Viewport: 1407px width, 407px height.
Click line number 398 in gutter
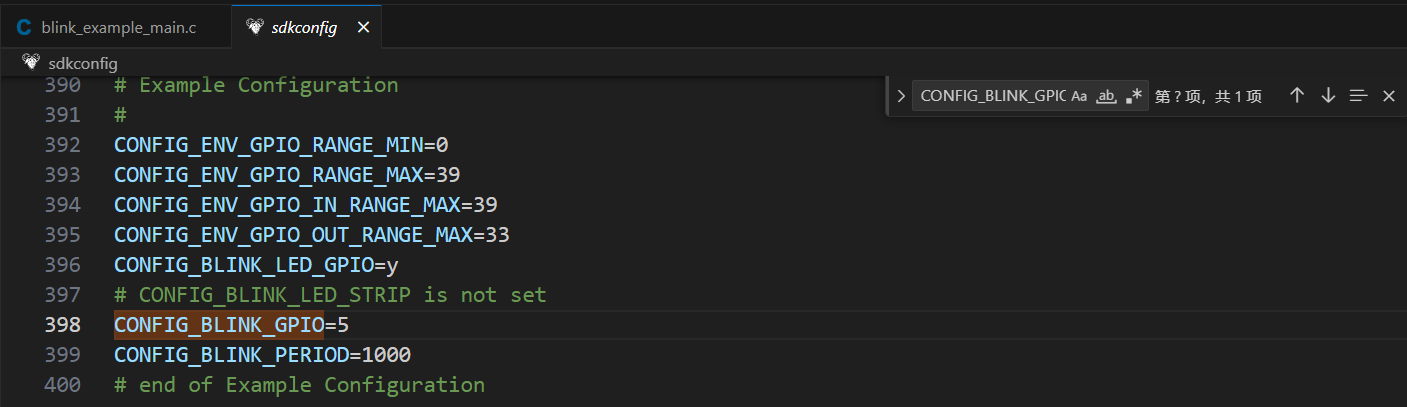click(x=62, y=325)
